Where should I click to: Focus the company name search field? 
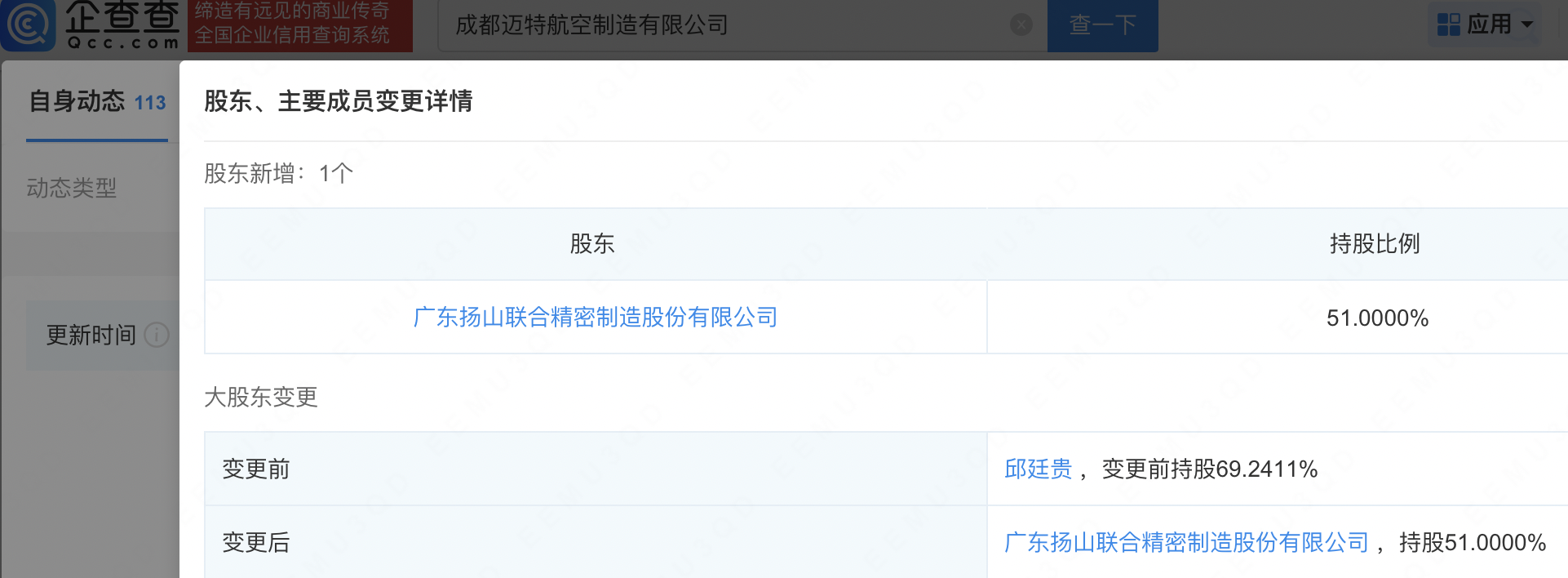pyautogui.click(x=742, y=25)
